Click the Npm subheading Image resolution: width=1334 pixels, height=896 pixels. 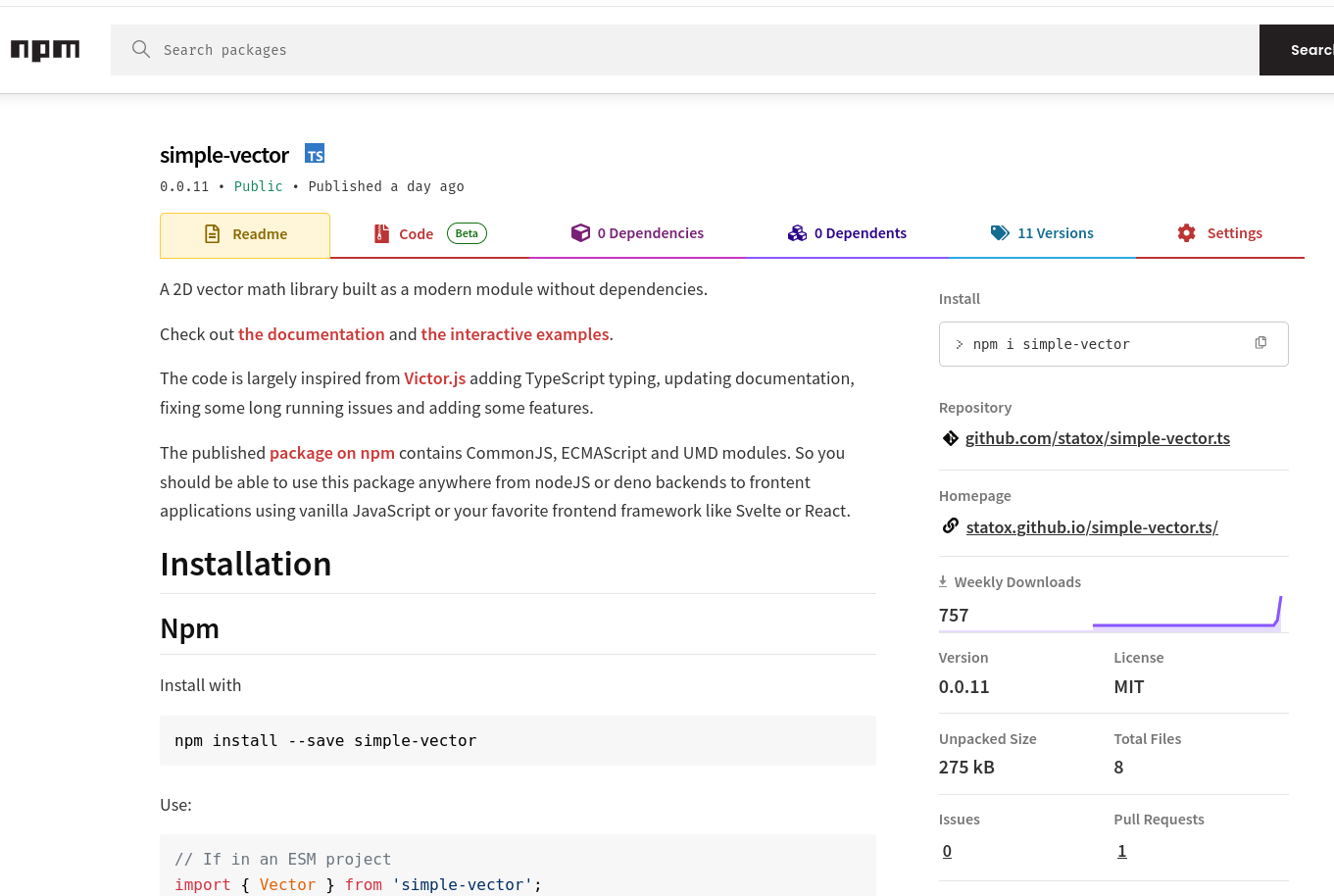189,628
